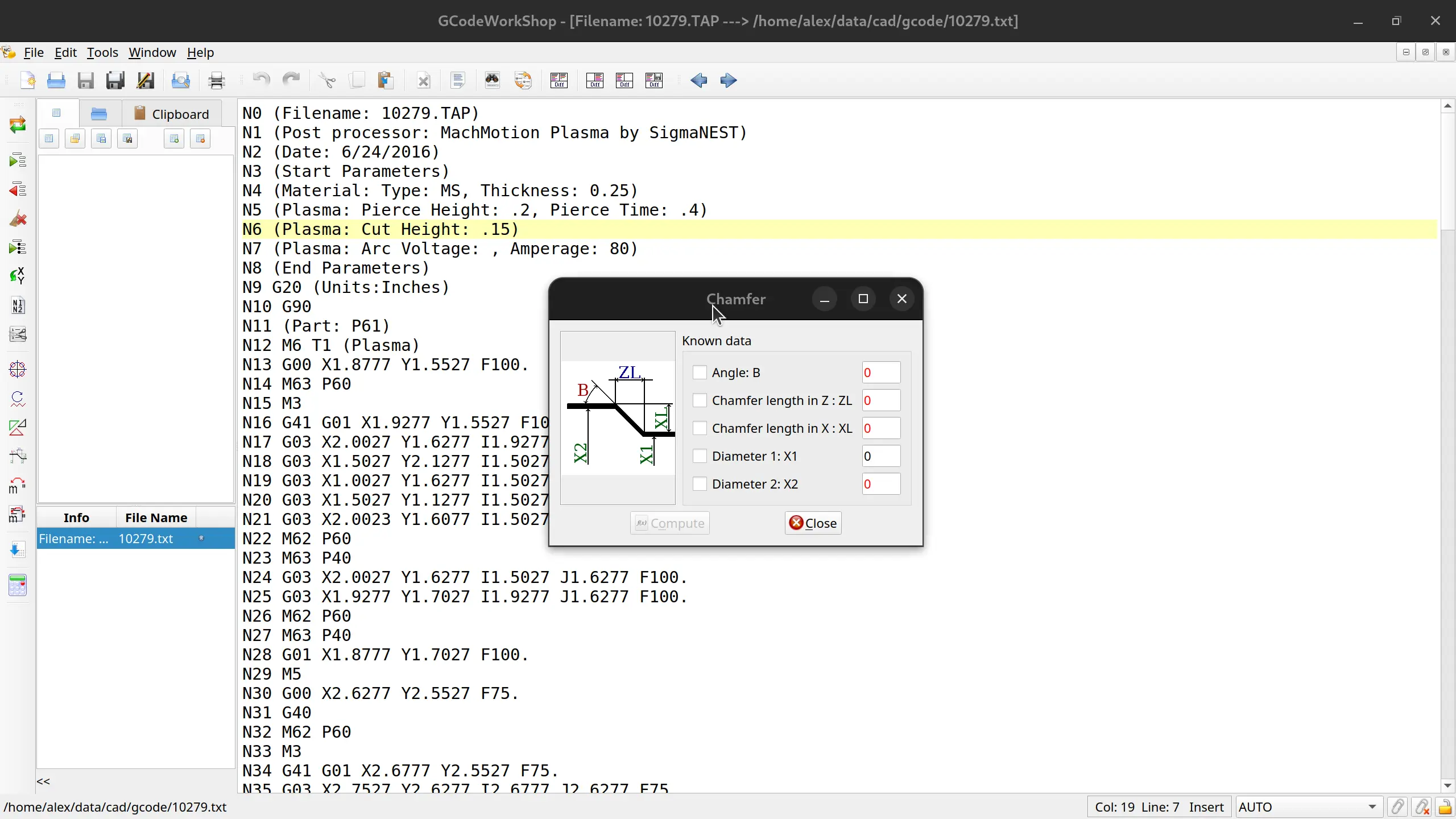Click the red arrow remove-spaces sidebar icon
Viewport: 1456px width, 819px height.
pos(18,189)
